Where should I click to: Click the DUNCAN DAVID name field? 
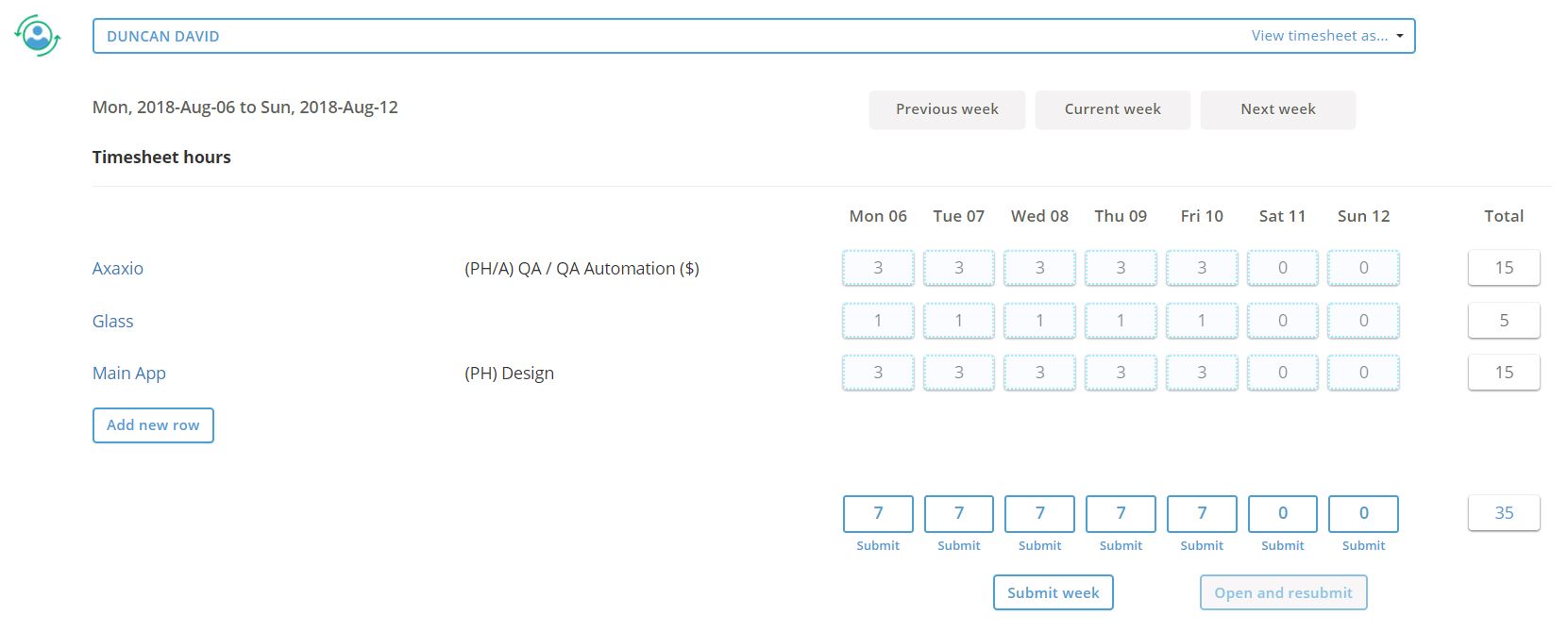pyautogui.click(x=753, y=36)
